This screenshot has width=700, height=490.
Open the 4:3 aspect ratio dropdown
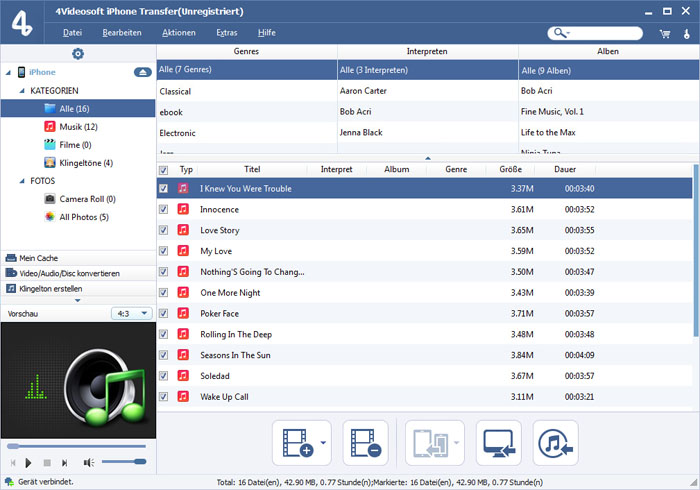click(x=132, y=314)
